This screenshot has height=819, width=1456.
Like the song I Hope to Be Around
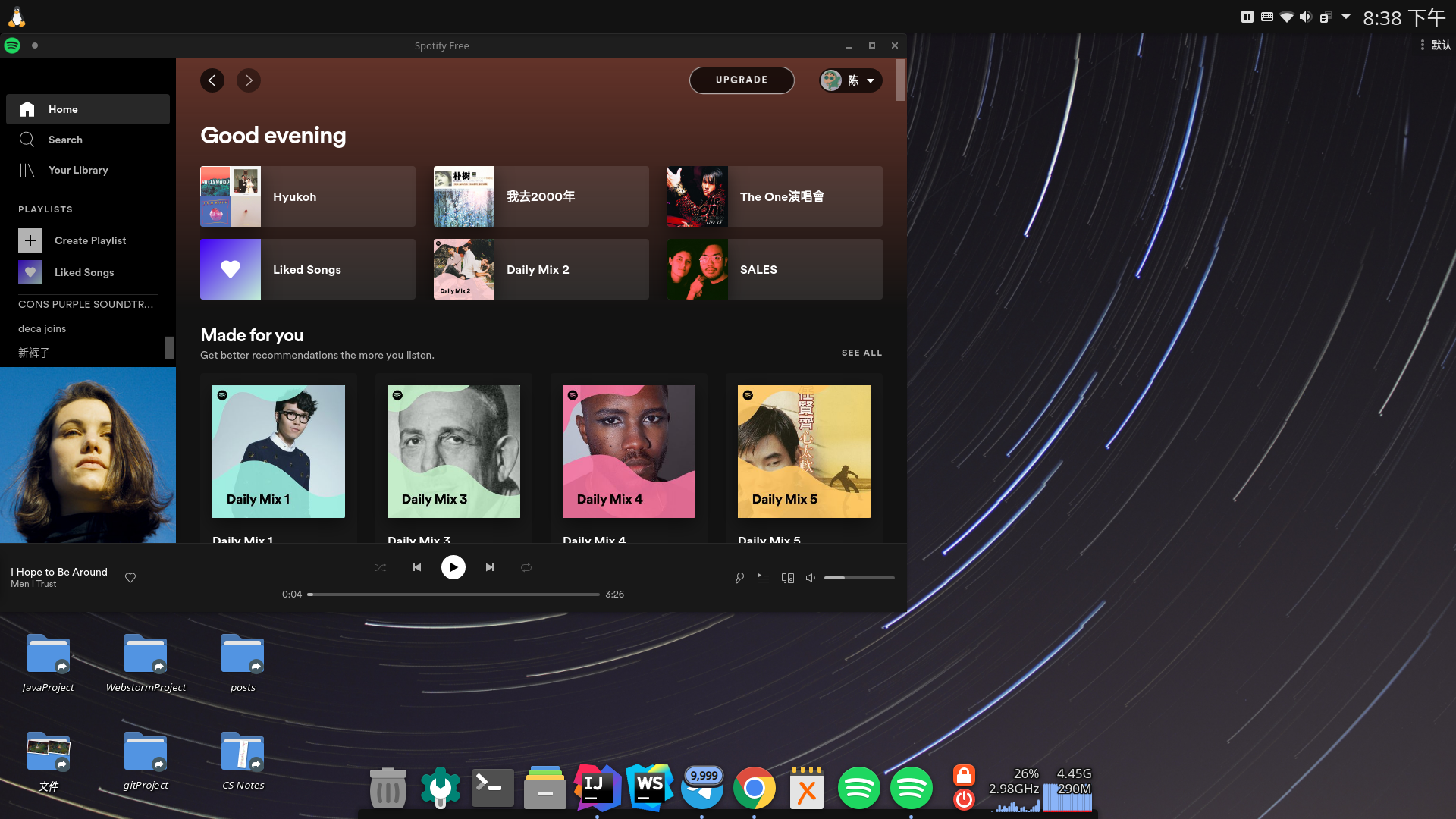pos(130,578)
